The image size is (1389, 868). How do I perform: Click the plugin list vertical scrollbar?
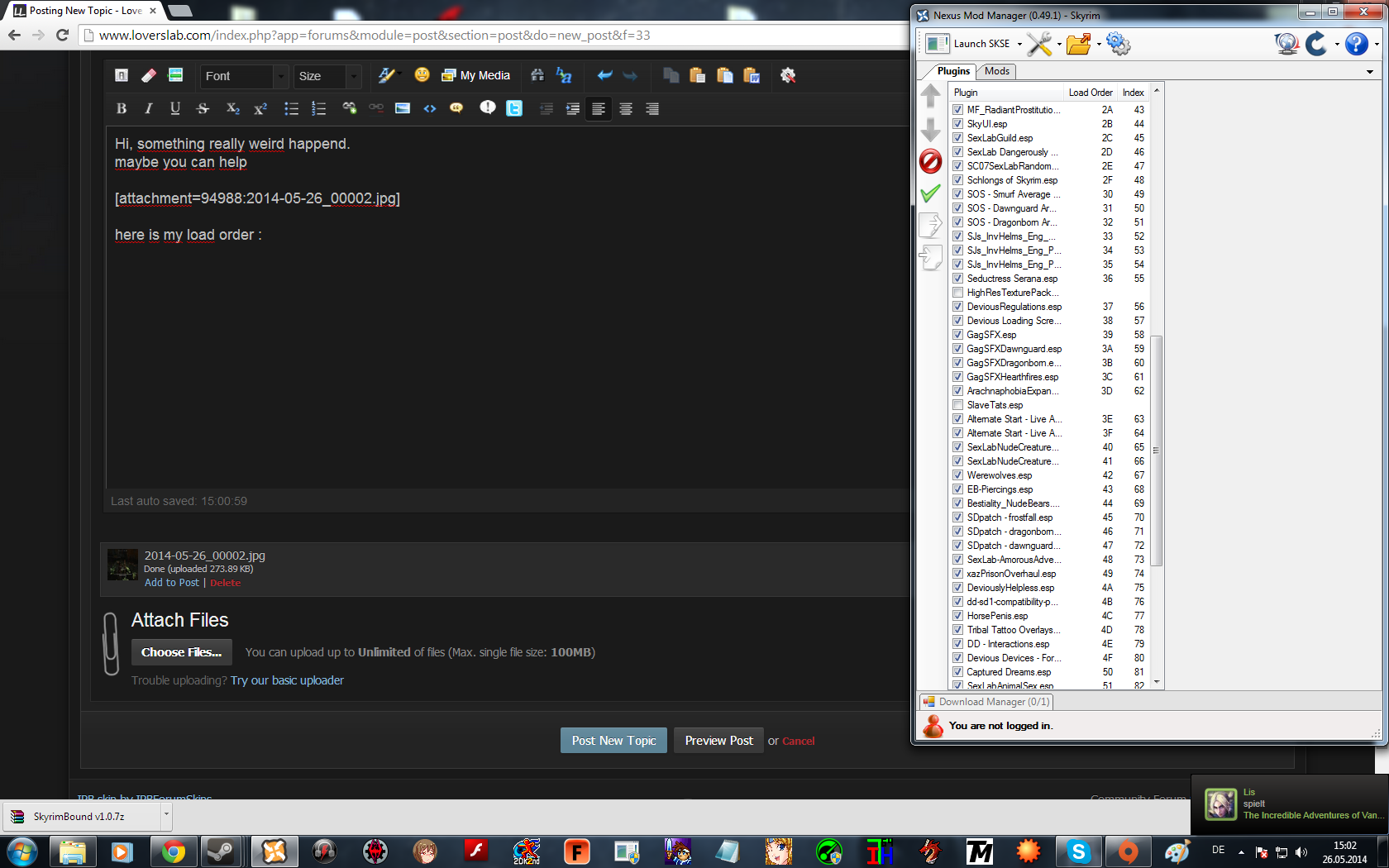click(x=1157, y=451)
